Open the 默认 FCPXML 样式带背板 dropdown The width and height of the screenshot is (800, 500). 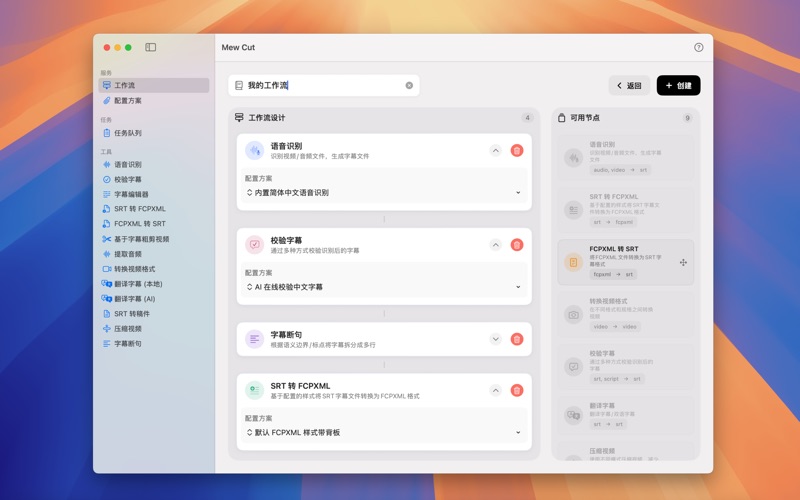click(384, 432)
